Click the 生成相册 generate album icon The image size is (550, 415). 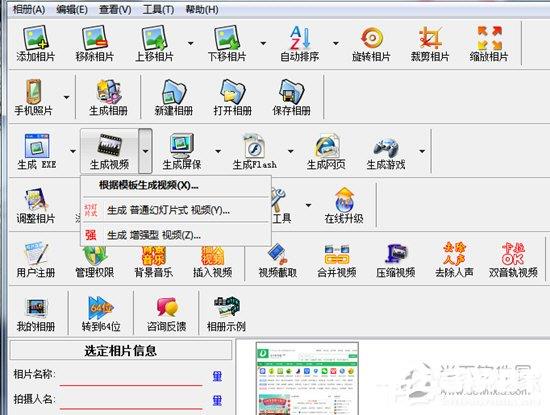pos(108,97)
